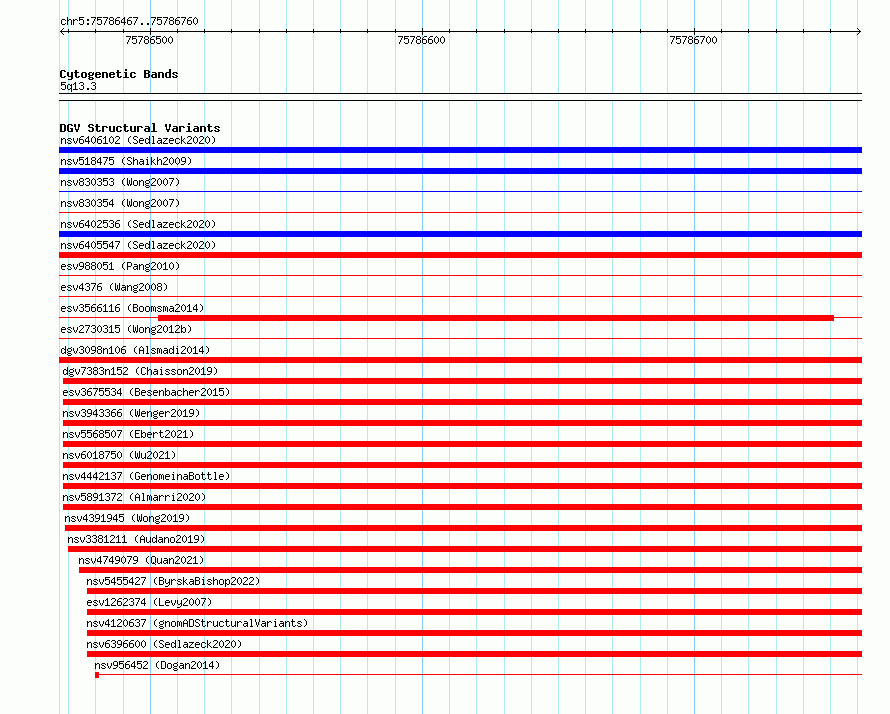Viewport: 890px width, 714px height.
Task: Click thick red bar of esv3566116 track
Action: coord(496,318)
